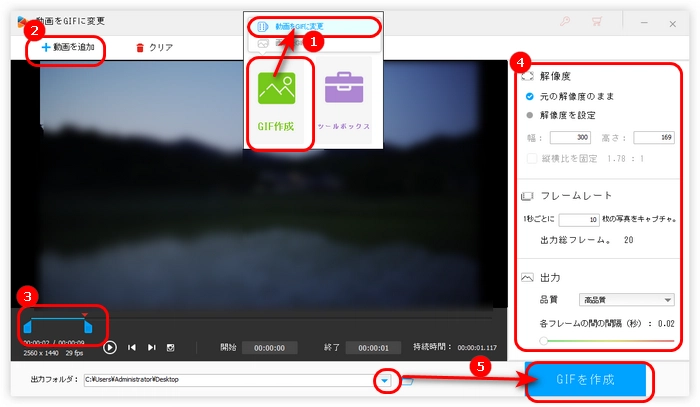Minimize the application window

(644, 22)
